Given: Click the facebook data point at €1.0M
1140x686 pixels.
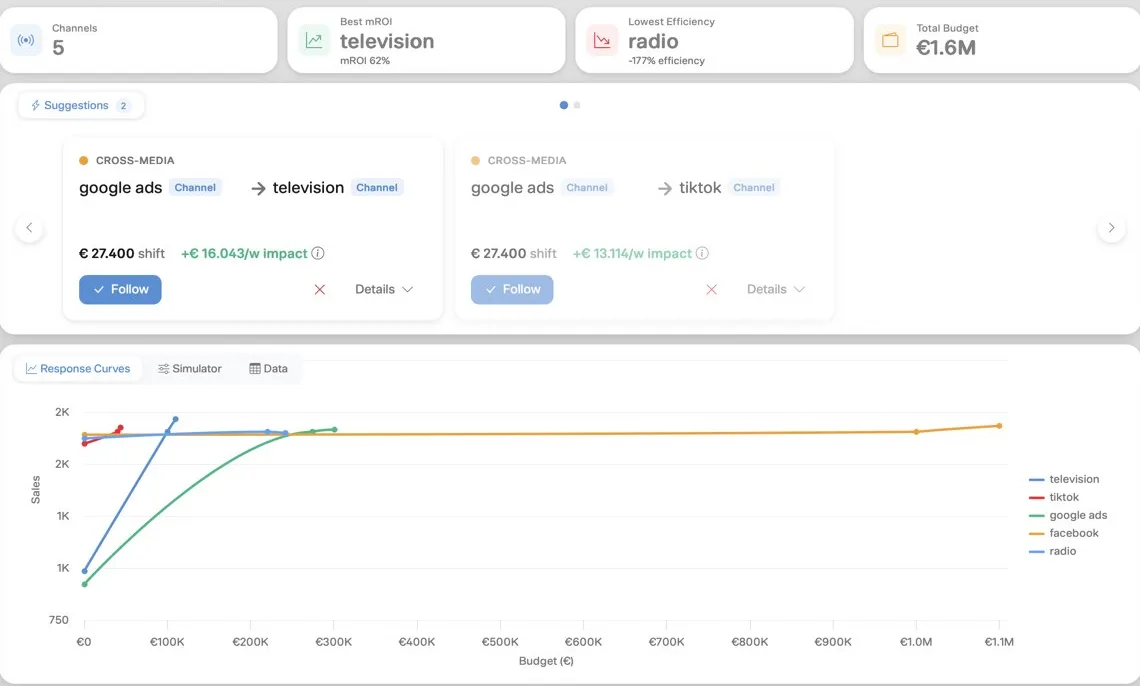Looking at the screenshot, I should [916, 432].
